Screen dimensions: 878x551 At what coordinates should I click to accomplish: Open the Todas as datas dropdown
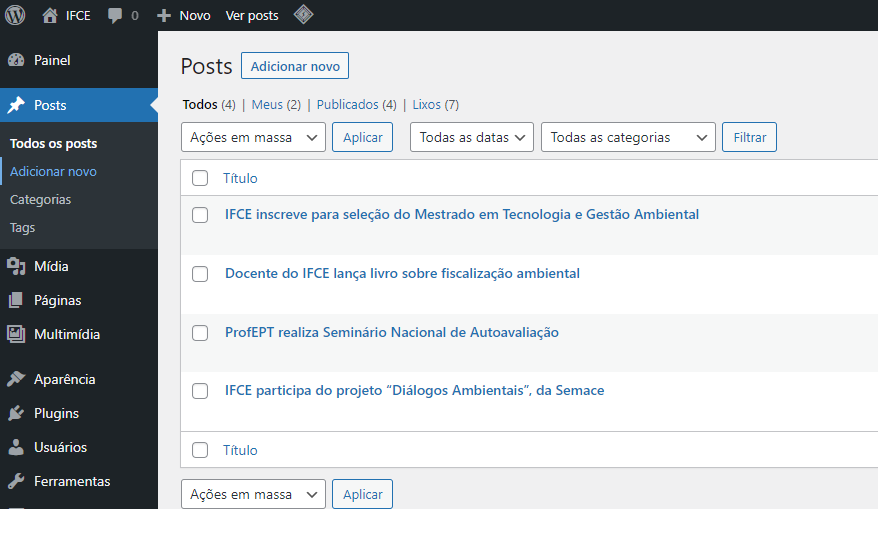click(471, 137)
